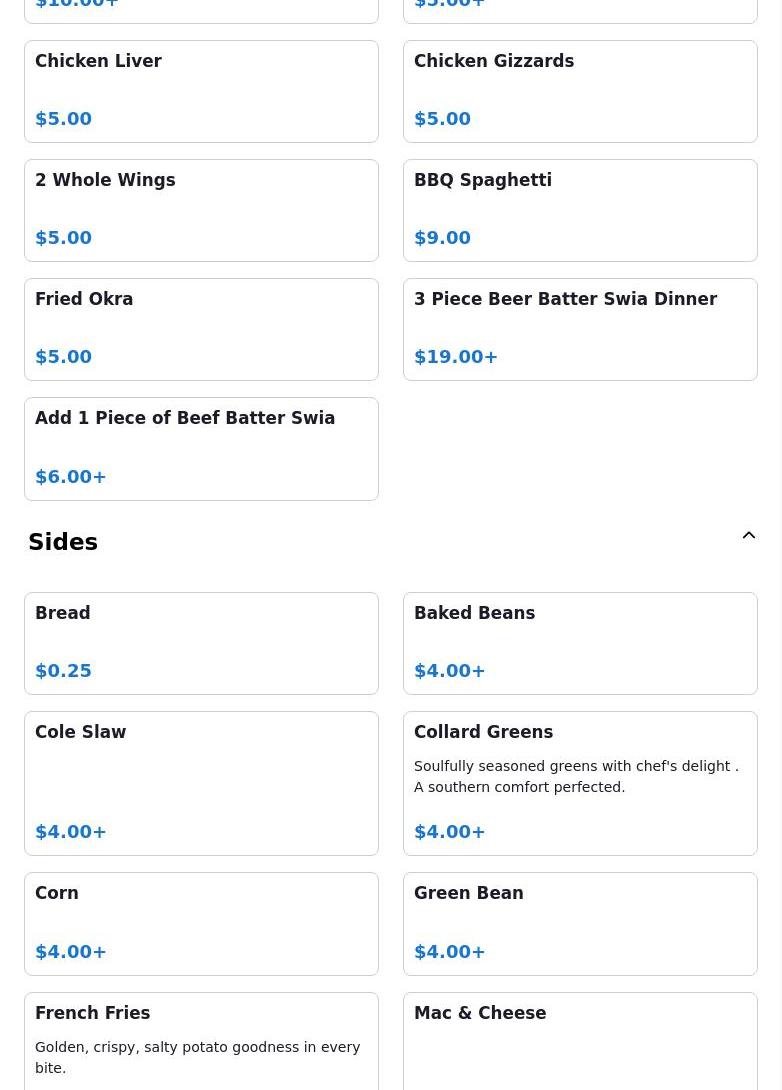Open 3 Piece Beer Batter Swia Dinner

click(x=580, y=329)
